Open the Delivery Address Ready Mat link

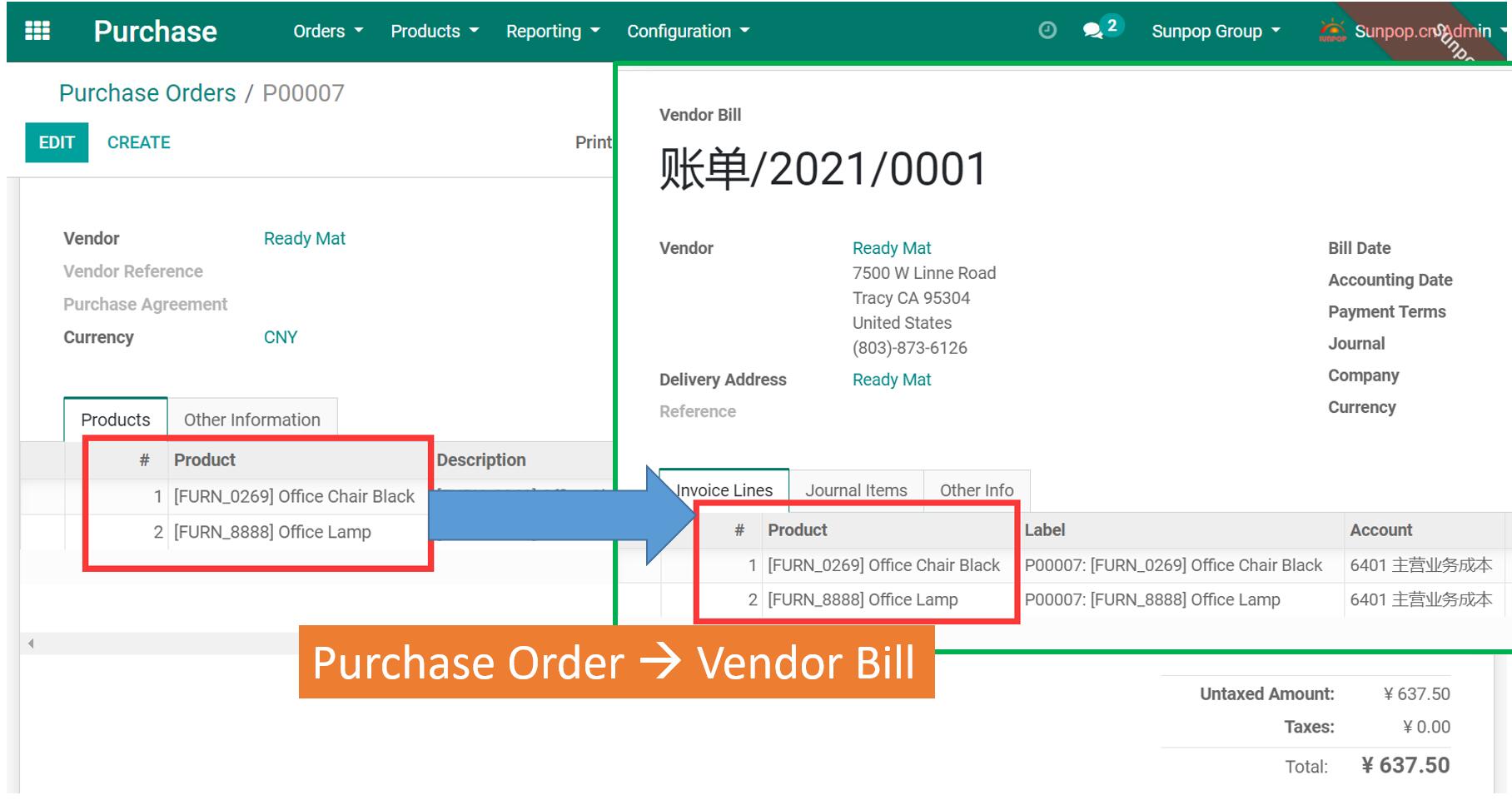[891, 380]
